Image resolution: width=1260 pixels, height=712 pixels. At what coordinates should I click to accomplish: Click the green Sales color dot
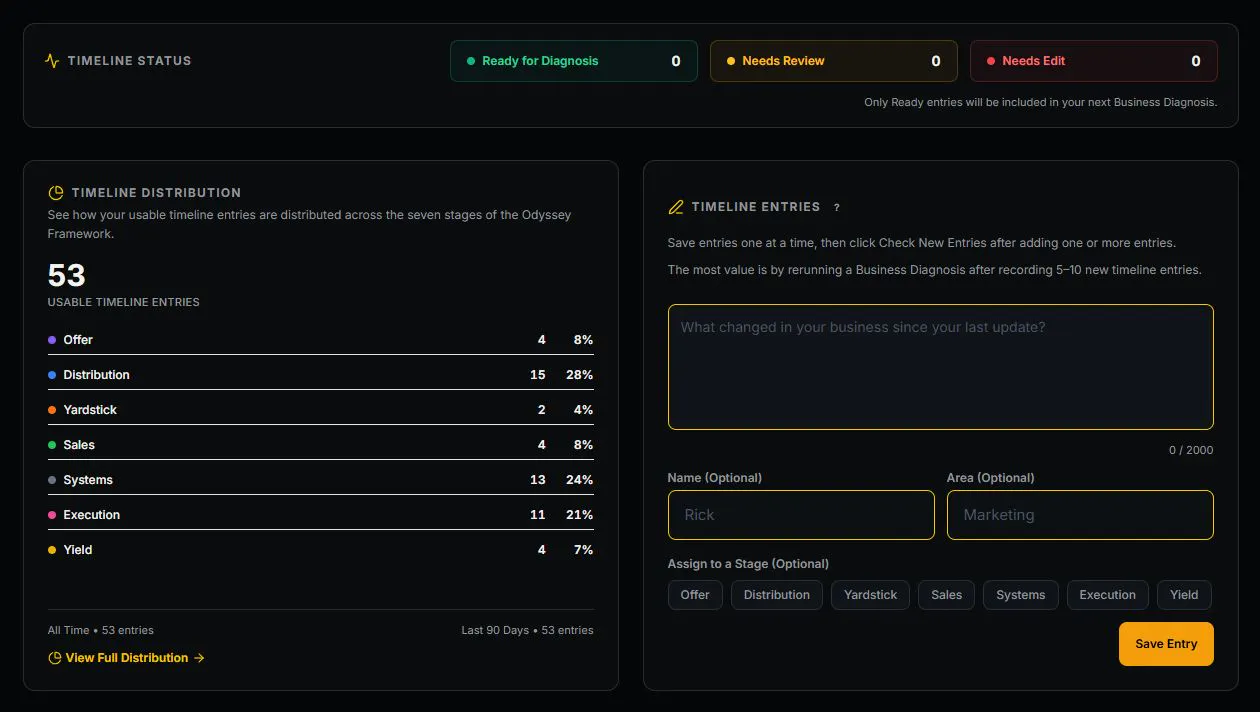52,445
